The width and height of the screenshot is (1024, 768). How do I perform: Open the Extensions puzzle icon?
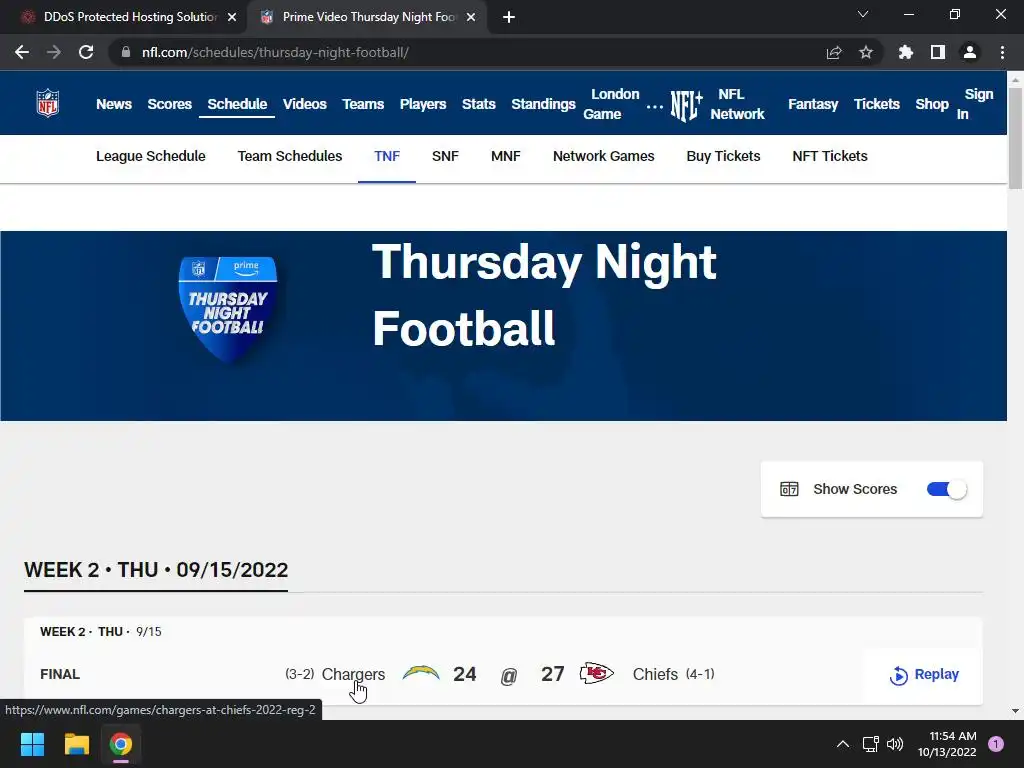[x=906, y=52]
